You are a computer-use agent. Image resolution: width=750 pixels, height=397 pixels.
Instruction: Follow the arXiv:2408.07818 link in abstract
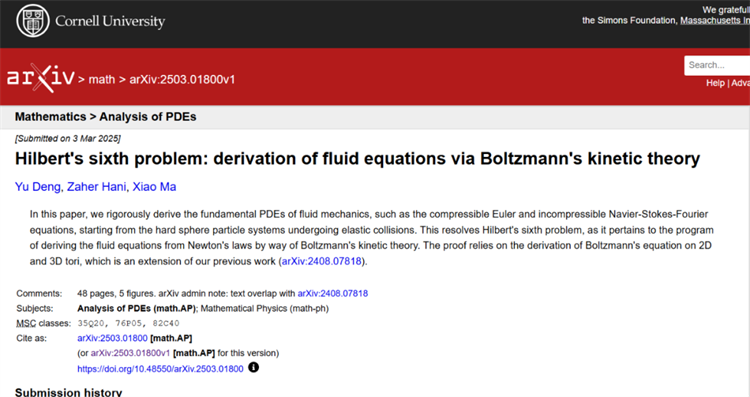tap(321, 262)
